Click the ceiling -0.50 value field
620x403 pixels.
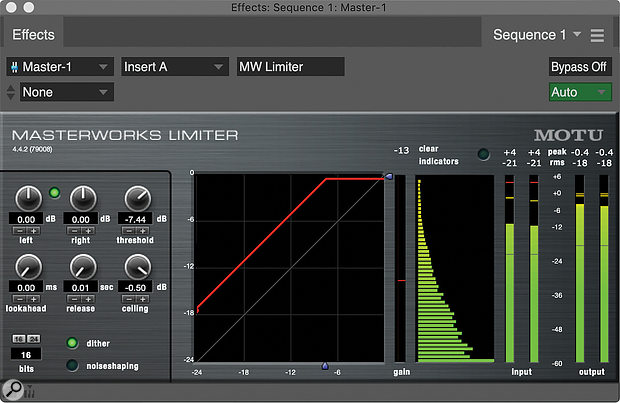tap(135, 288)
